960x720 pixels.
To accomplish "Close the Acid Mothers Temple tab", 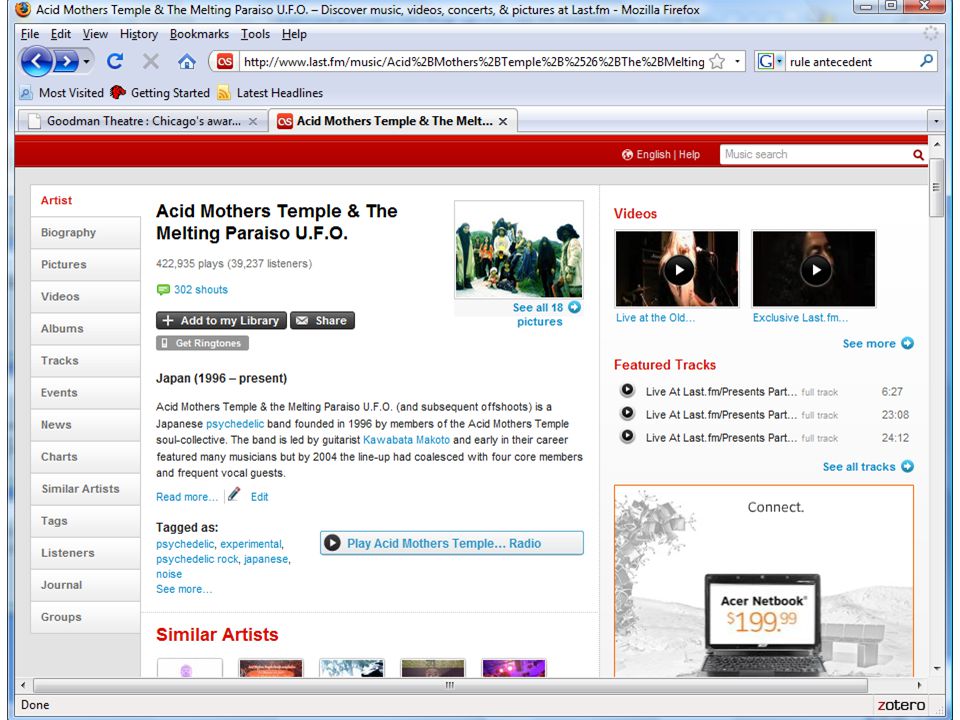I will pos(503,121).
